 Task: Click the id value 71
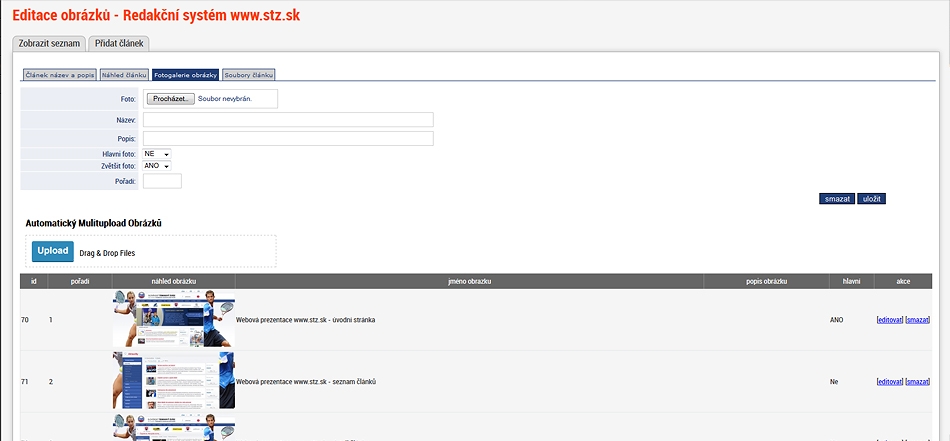point(25,382)
